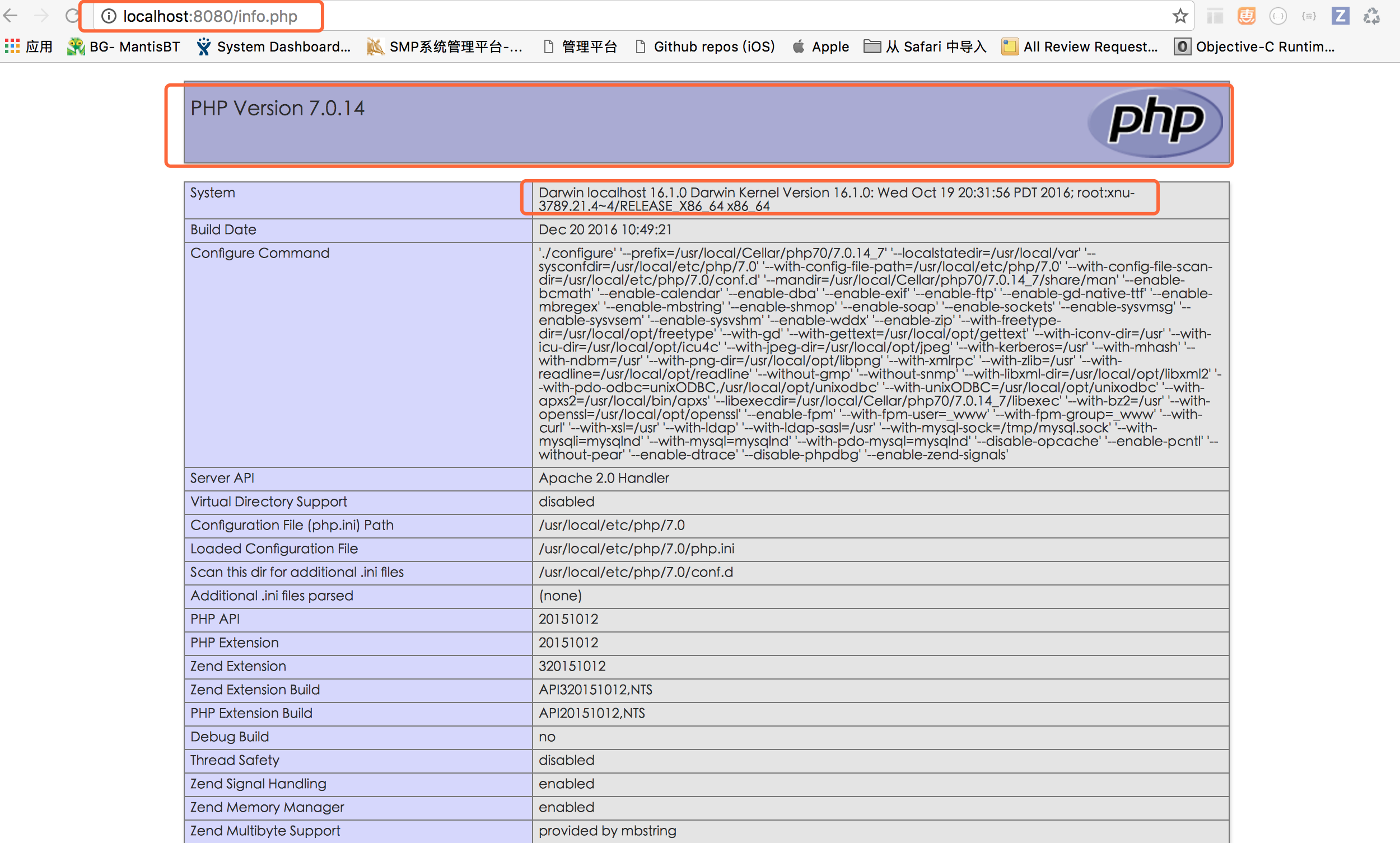Click the {≡} code extension icon
This screenshot has height=843, width=1400.
coord(1309,16)
